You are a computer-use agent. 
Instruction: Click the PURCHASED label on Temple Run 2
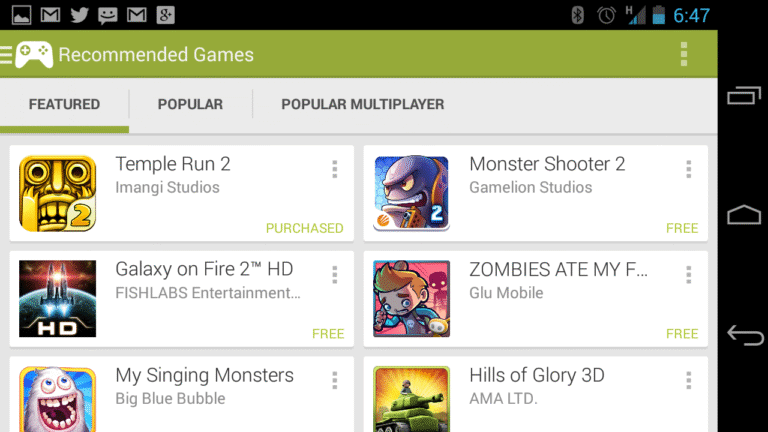point(305,228)
